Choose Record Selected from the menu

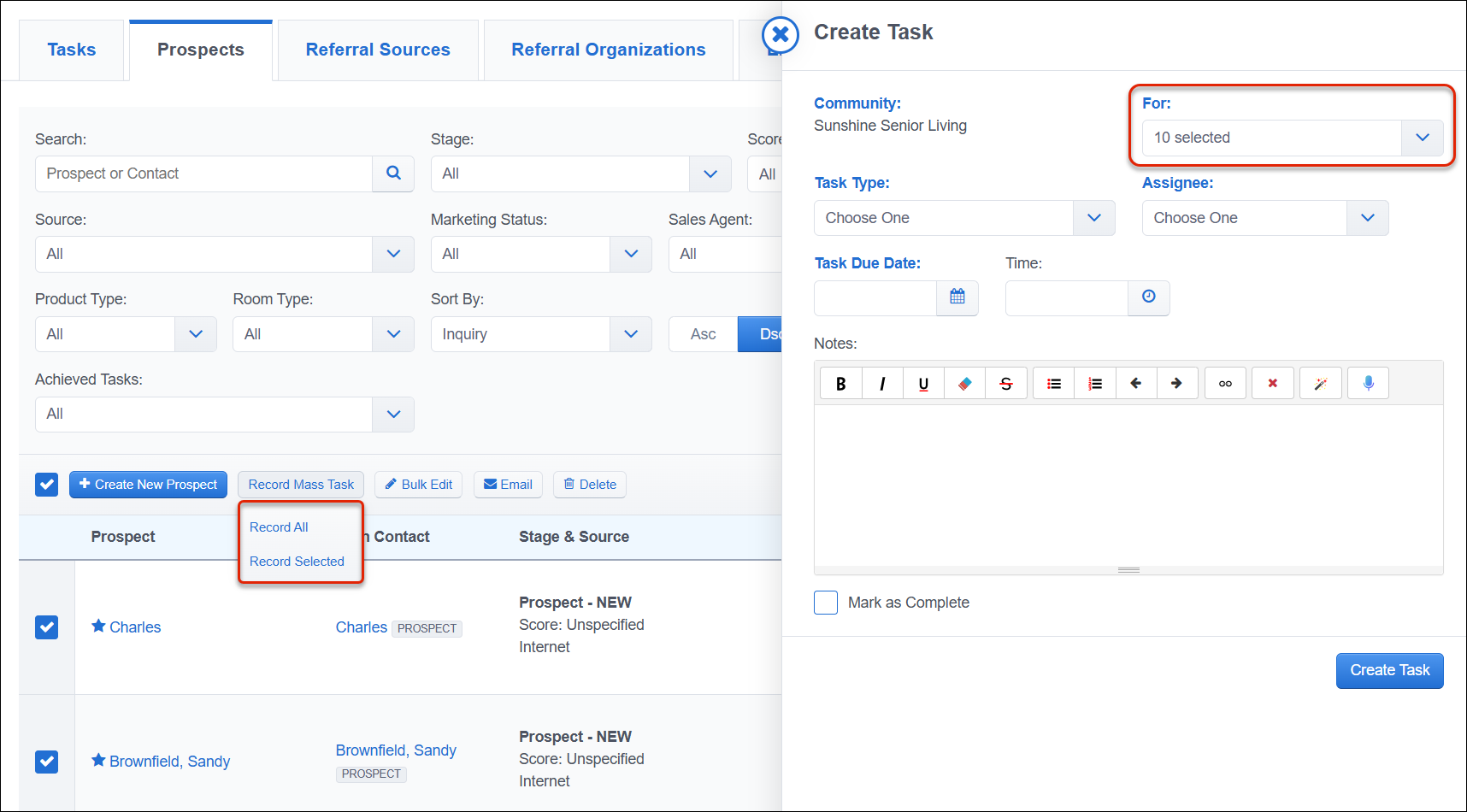coord(297,562)
